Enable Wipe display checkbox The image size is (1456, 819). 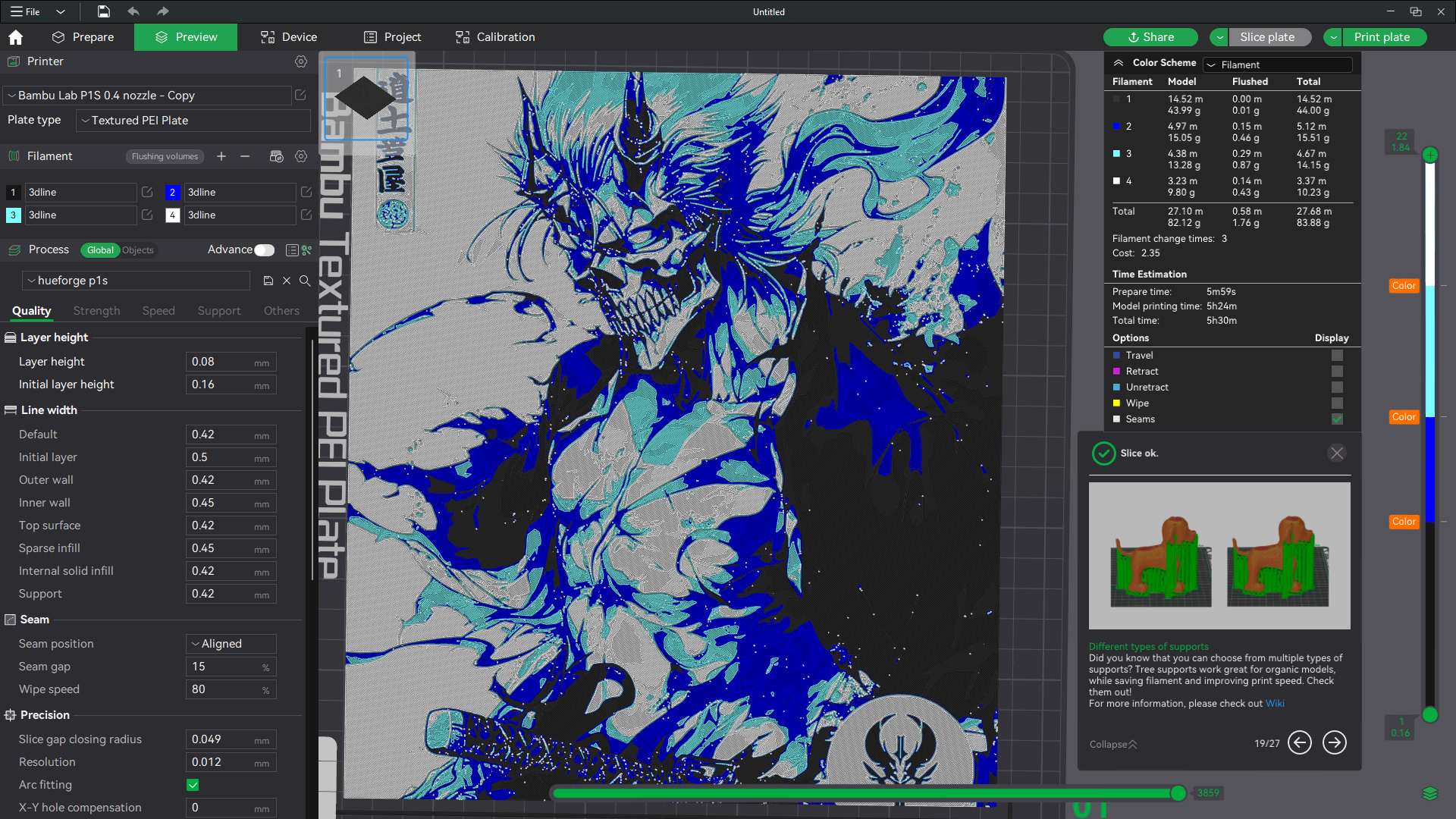tap(1337, 403)
